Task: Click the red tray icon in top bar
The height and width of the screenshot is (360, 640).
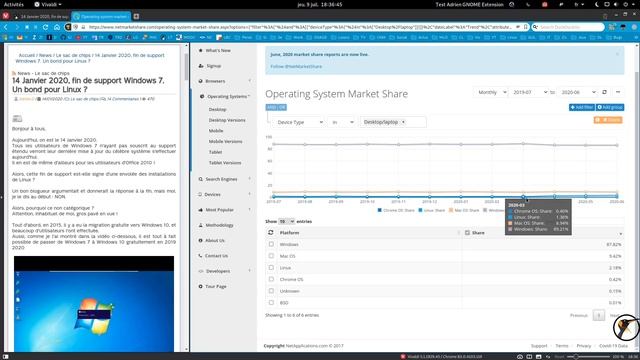Action: pyautogui.click(x=544, y=4)
